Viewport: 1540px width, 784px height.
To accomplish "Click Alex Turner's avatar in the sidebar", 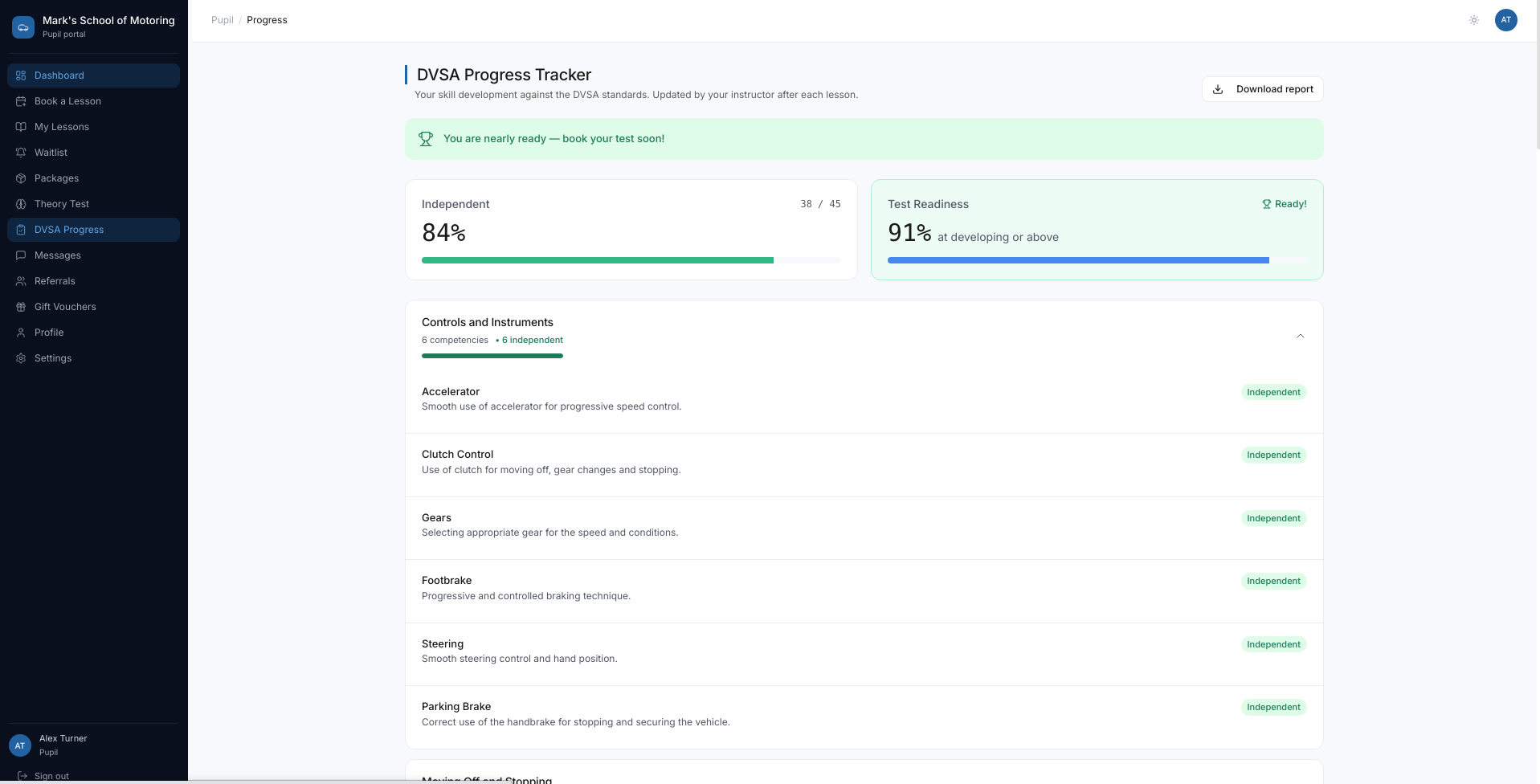I will pos(20,745).
